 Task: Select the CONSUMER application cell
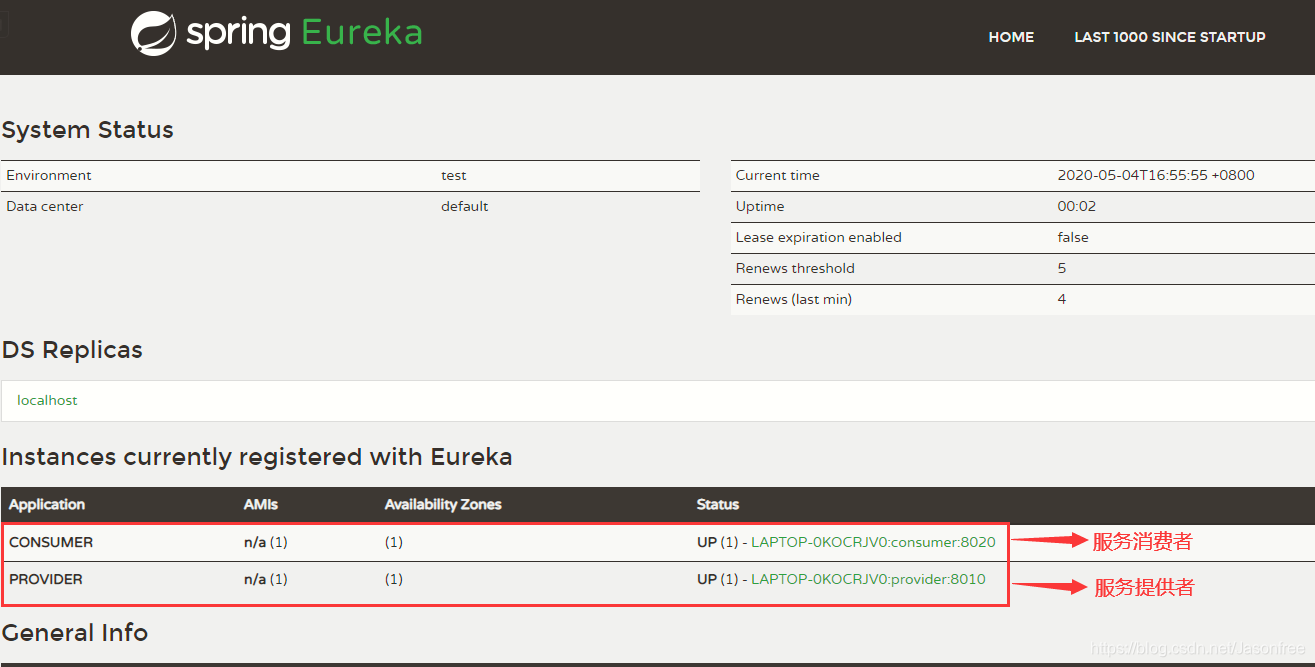(x=51, y=542)
